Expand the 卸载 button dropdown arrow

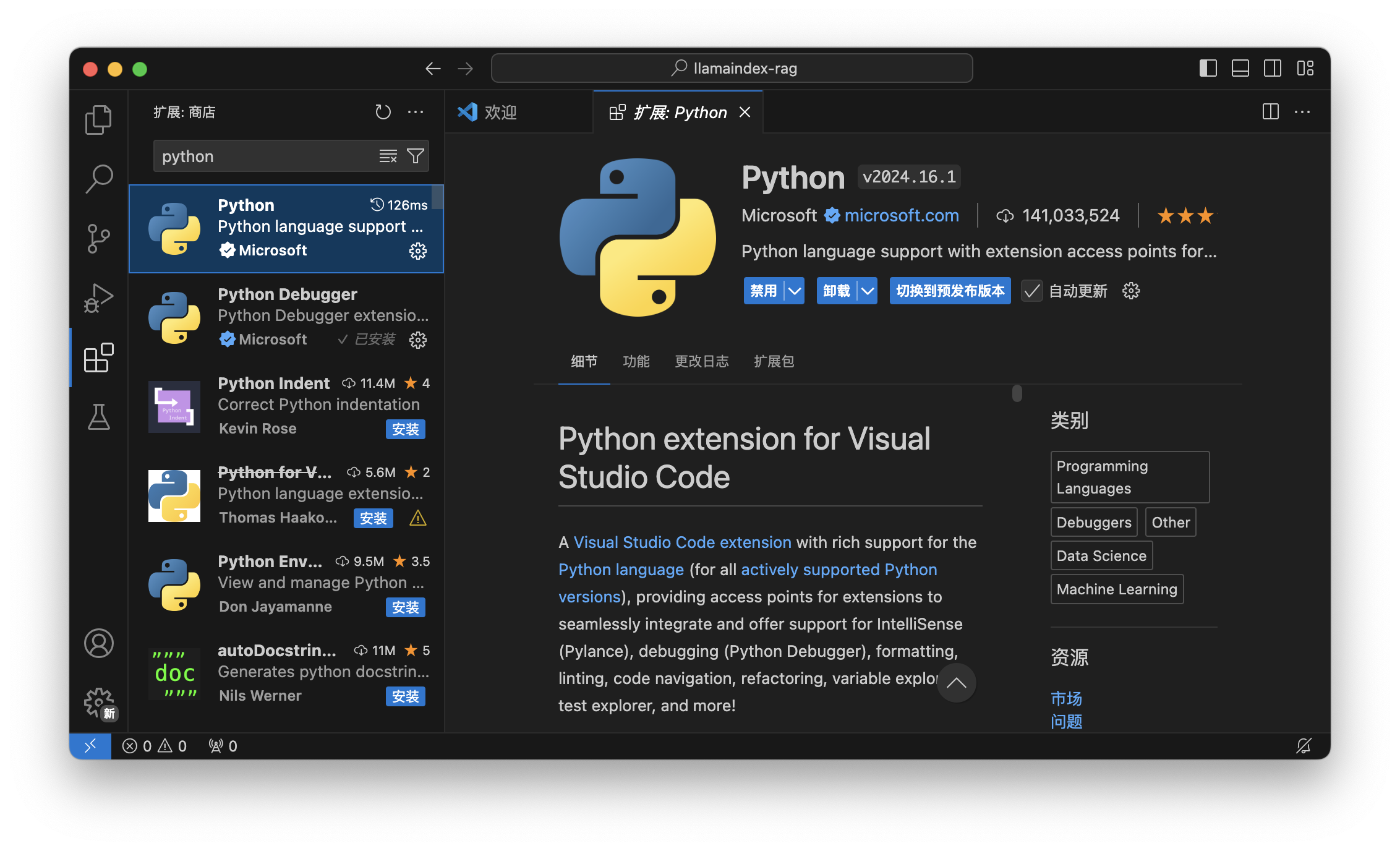(867, 291)
